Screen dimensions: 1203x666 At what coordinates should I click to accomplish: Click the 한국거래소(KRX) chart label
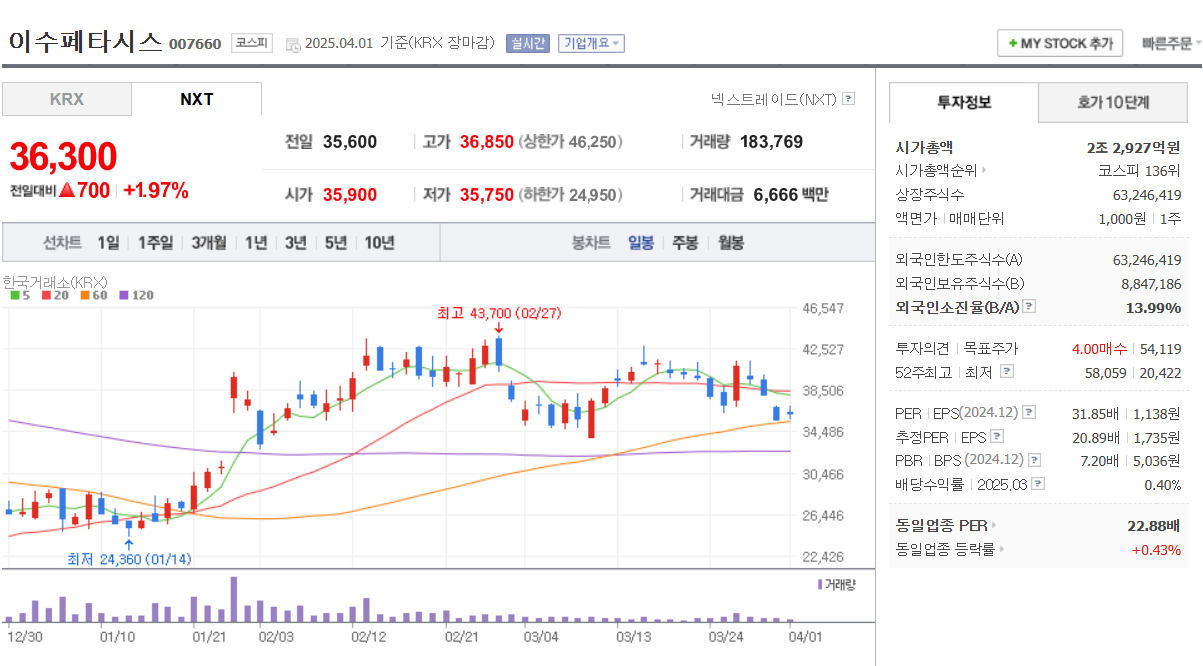click(x=55, y=282)
